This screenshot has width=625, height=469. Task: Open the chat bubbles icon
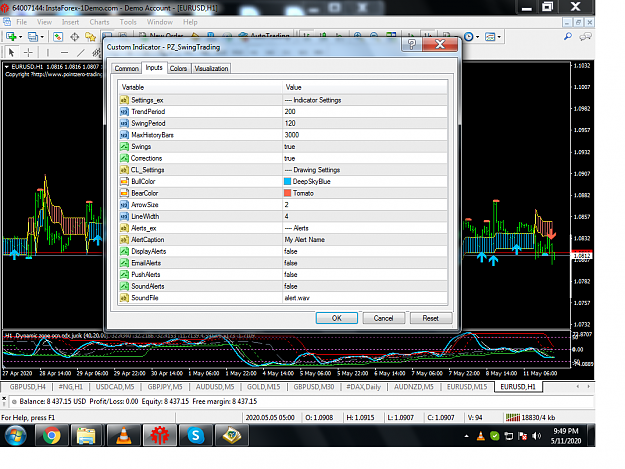click(585, 37)
